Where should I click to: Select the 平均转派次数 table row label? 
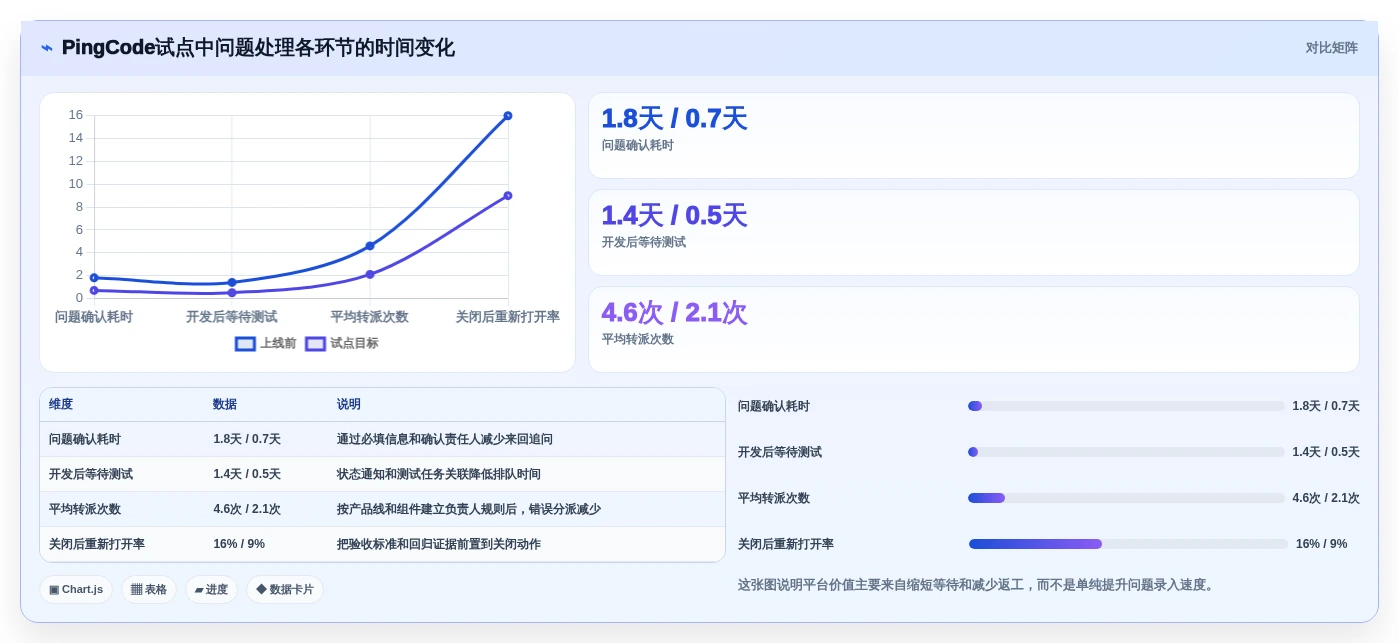point(85,509)
